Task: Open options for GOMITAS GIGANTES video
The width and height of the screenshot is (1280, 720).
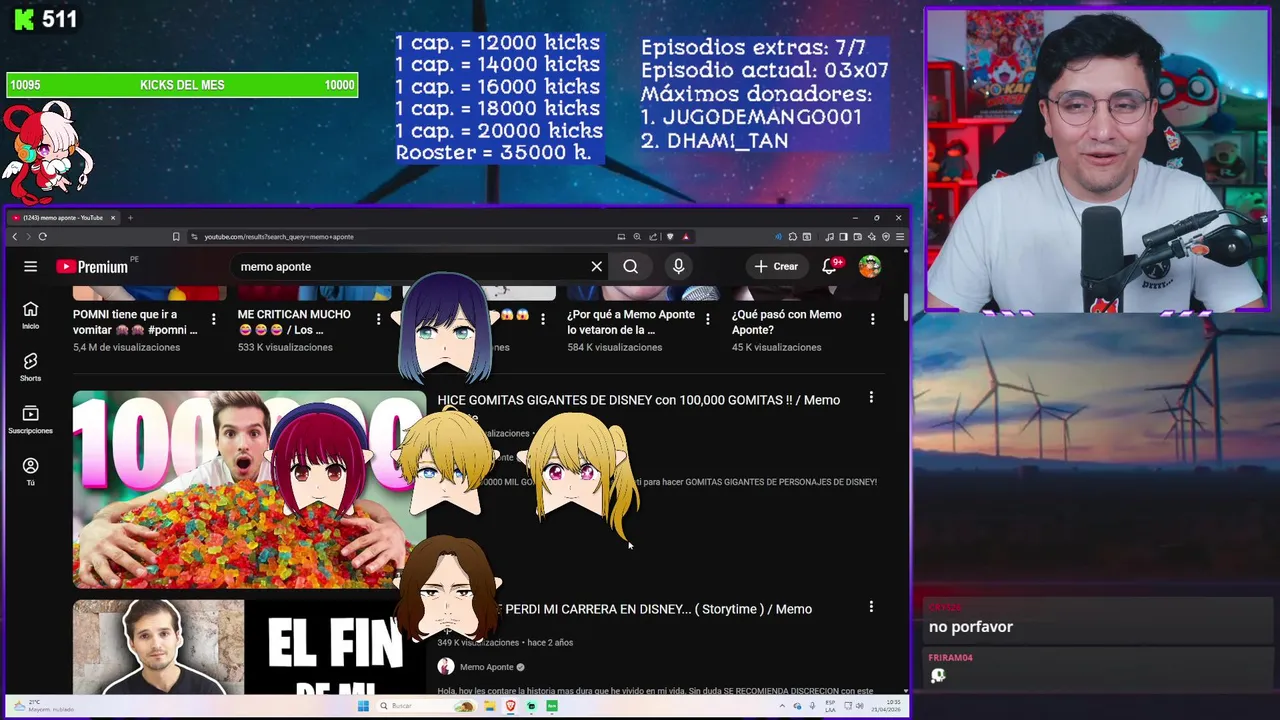Action: tap(871, 397)
